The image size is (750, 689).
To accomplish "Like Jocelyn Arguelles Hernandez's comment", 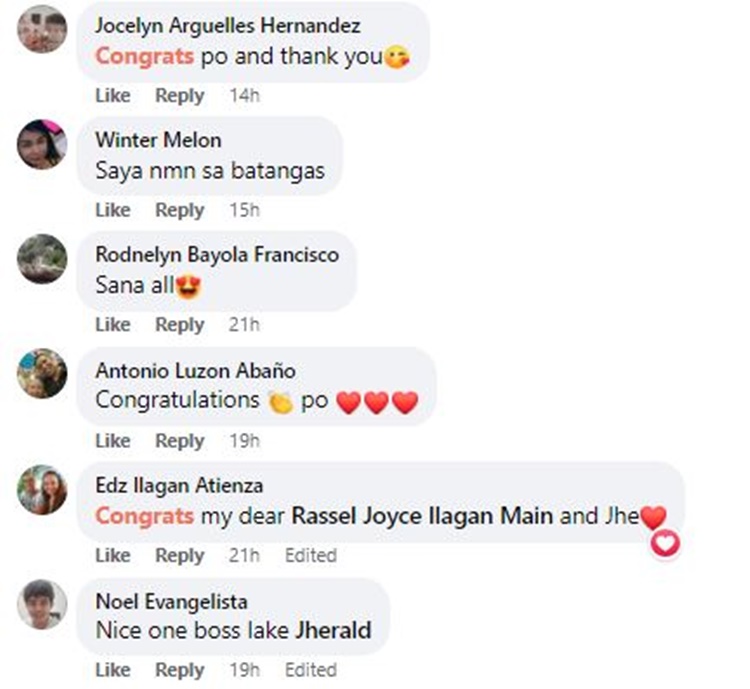I will [x=113, y=95].
